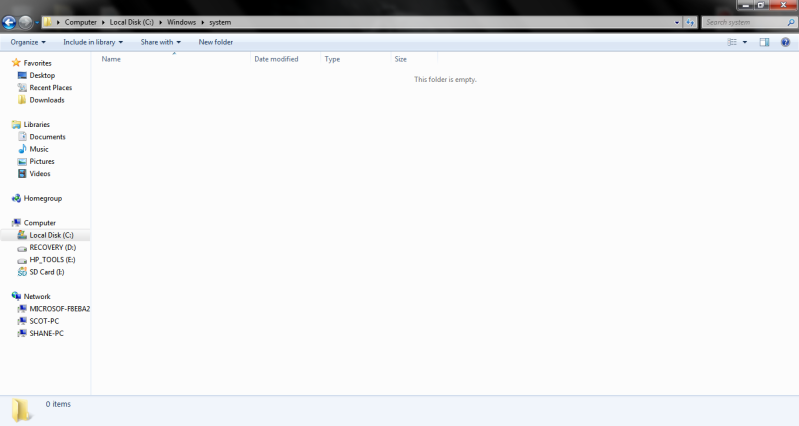Click the Videos filmstrip icon
The image size is (799, 426).
22,174
